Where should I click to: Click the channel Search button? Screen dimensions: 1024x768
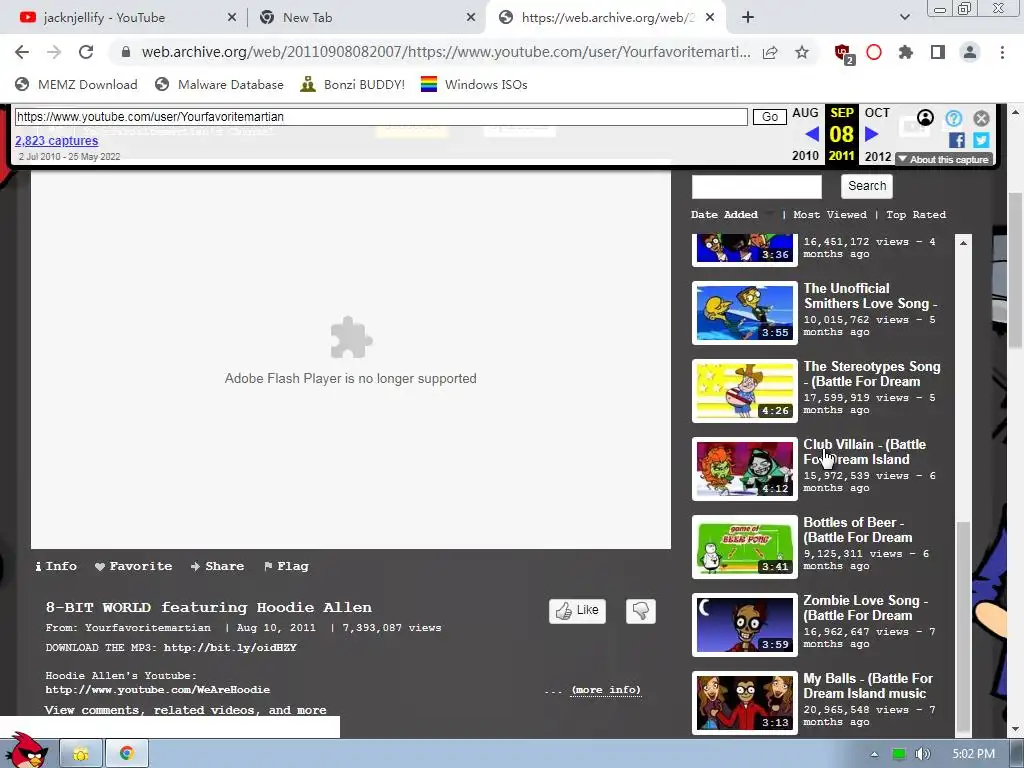(867, 186)
